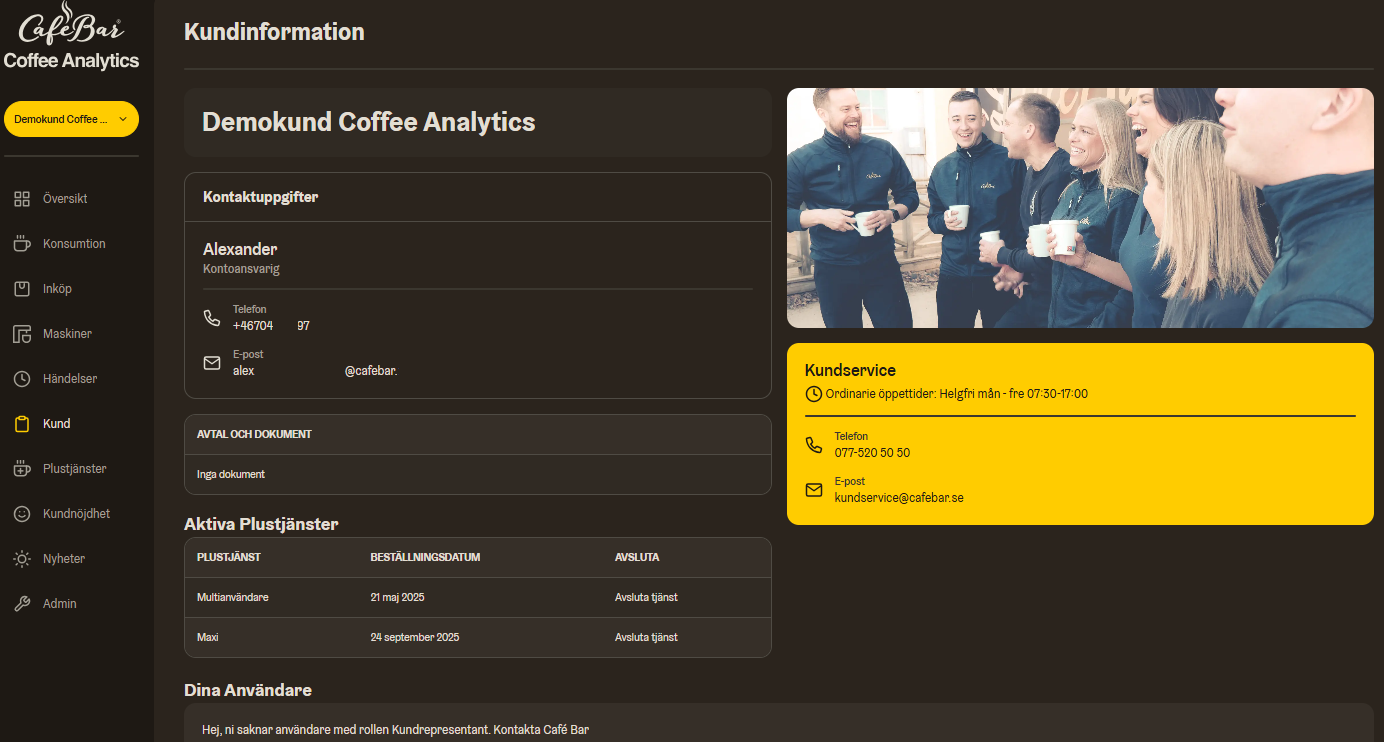
Task: Click the Plustjänster icon in sidebar
Action: point(22,469)
